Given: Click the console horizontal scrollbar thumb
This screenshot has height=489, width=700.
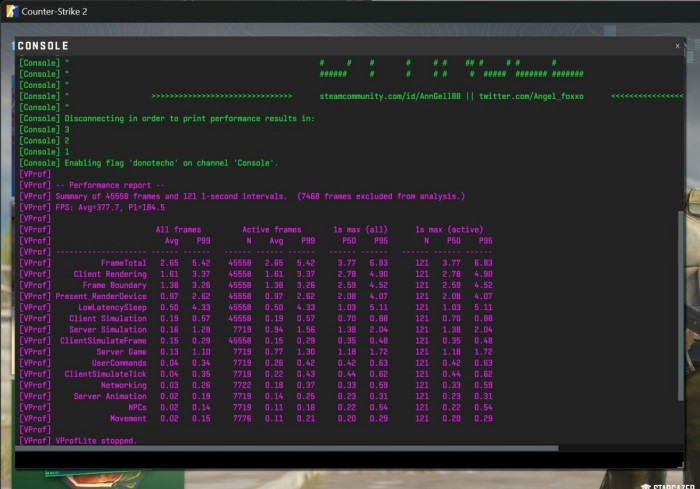Looking at the screenshot, I should (287, 448).
